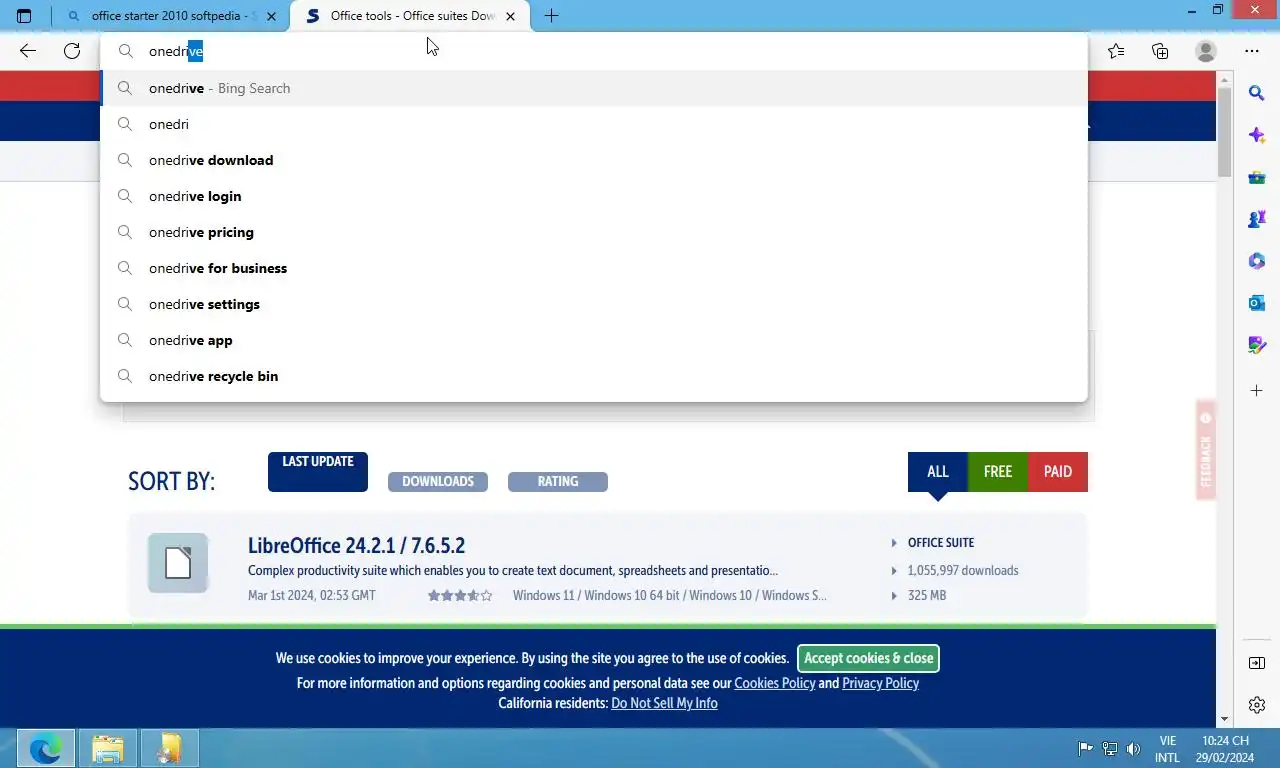
Task: Open the profile avatar icon
Action: [1206, 51]
